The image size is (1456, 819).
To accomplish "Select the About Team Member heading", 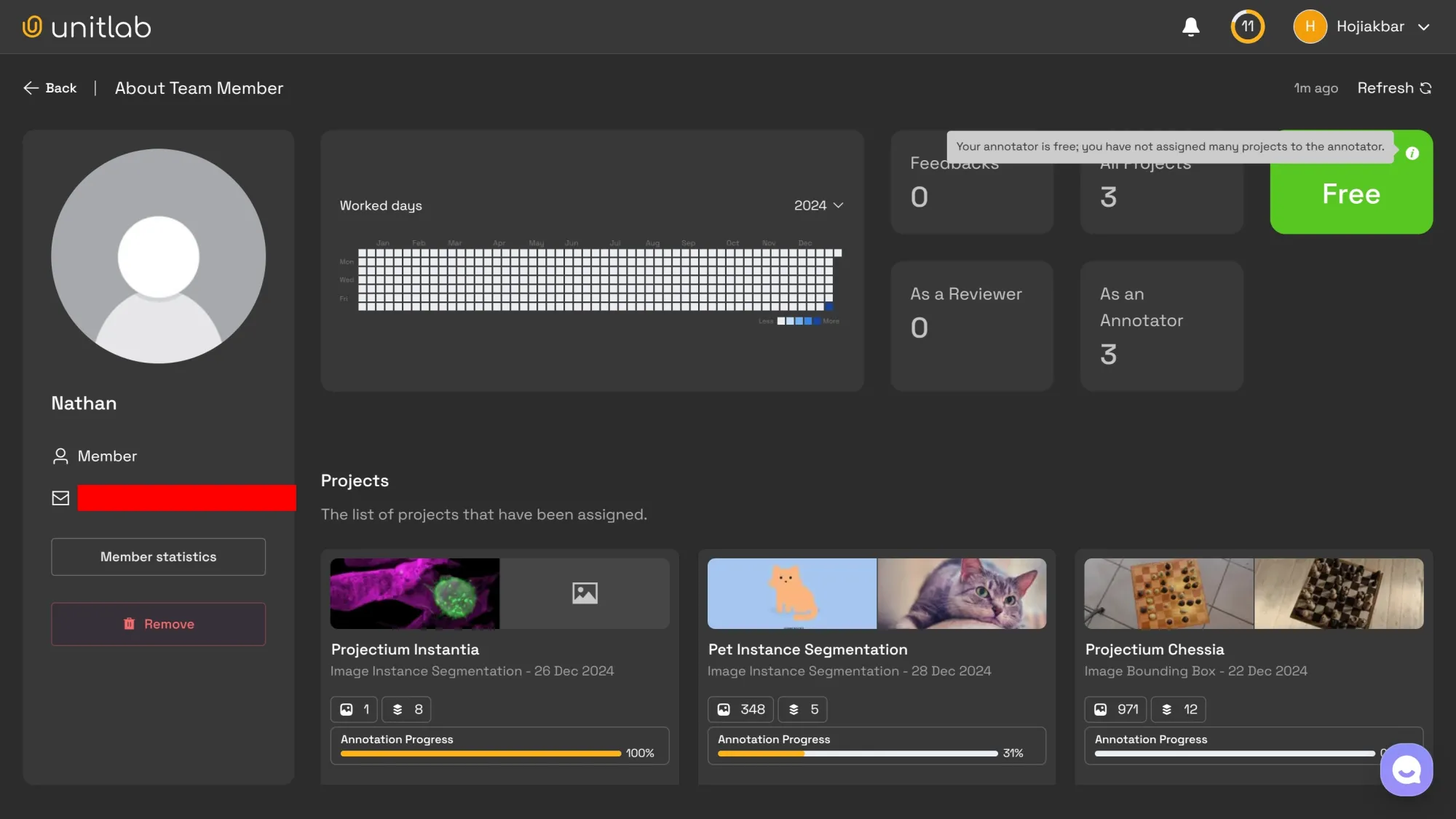I will tap(199, 87).
